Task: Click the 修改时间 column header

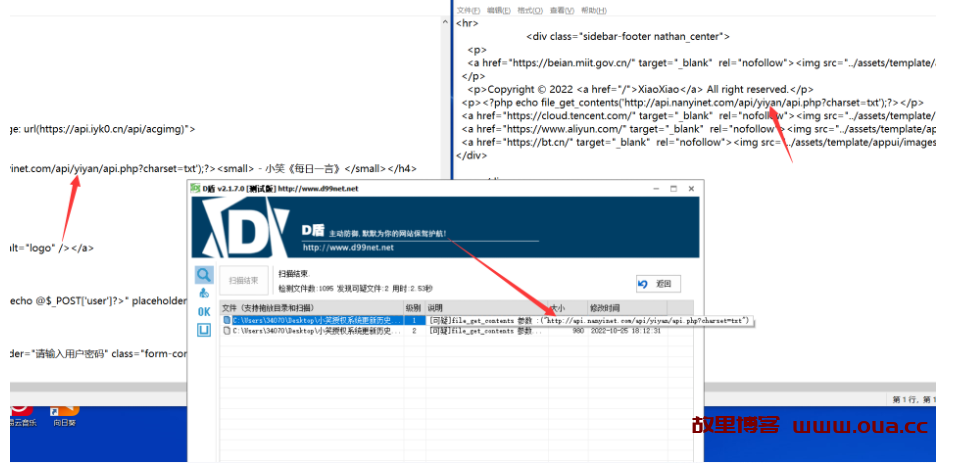Action: click(x=626, y=307)
